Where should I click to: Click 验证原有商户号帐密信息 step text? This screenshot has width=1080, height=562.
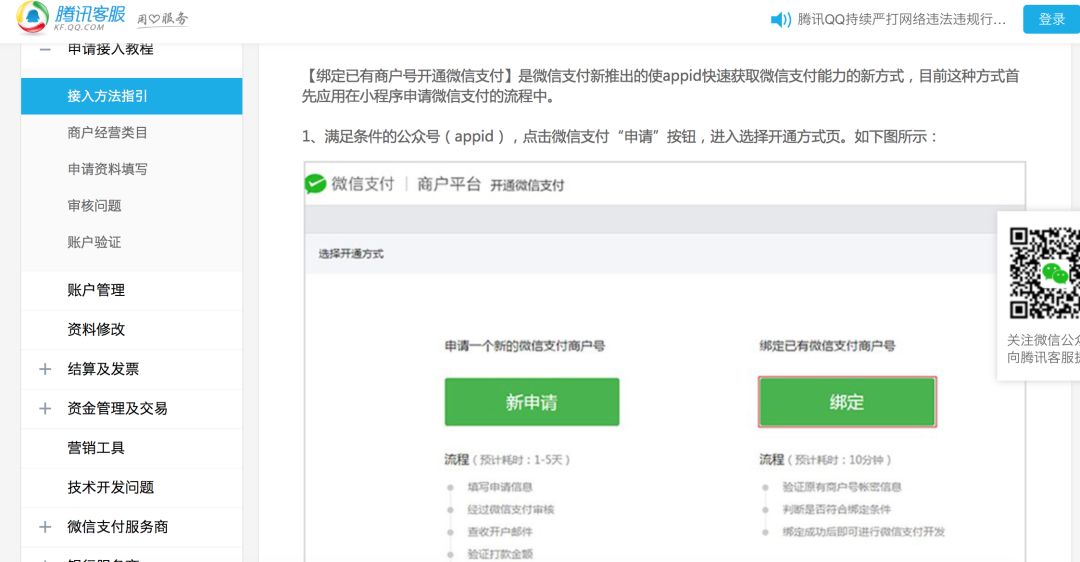tap(842, 487)
